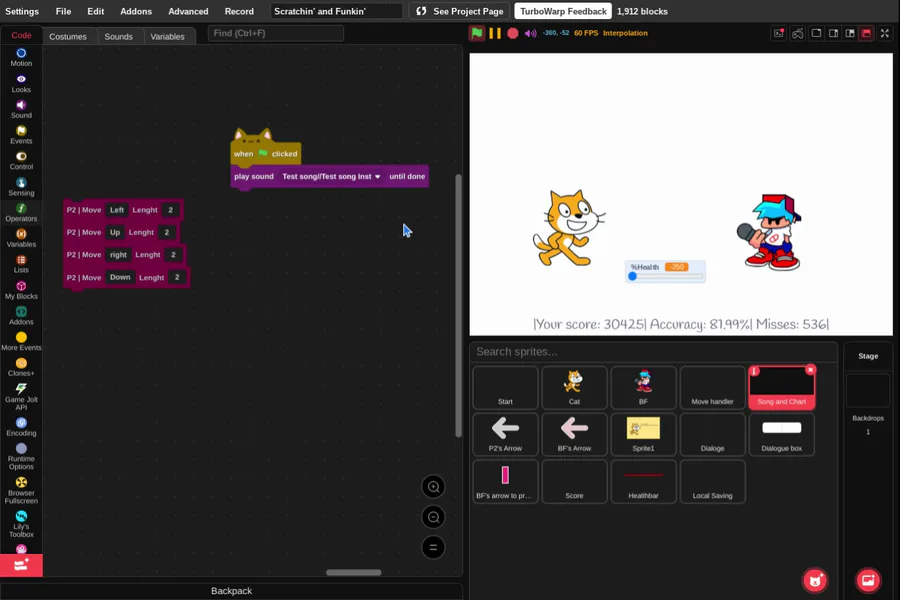
Task: Open the Game Jolt API category
Action: click(x=21, y=396)
